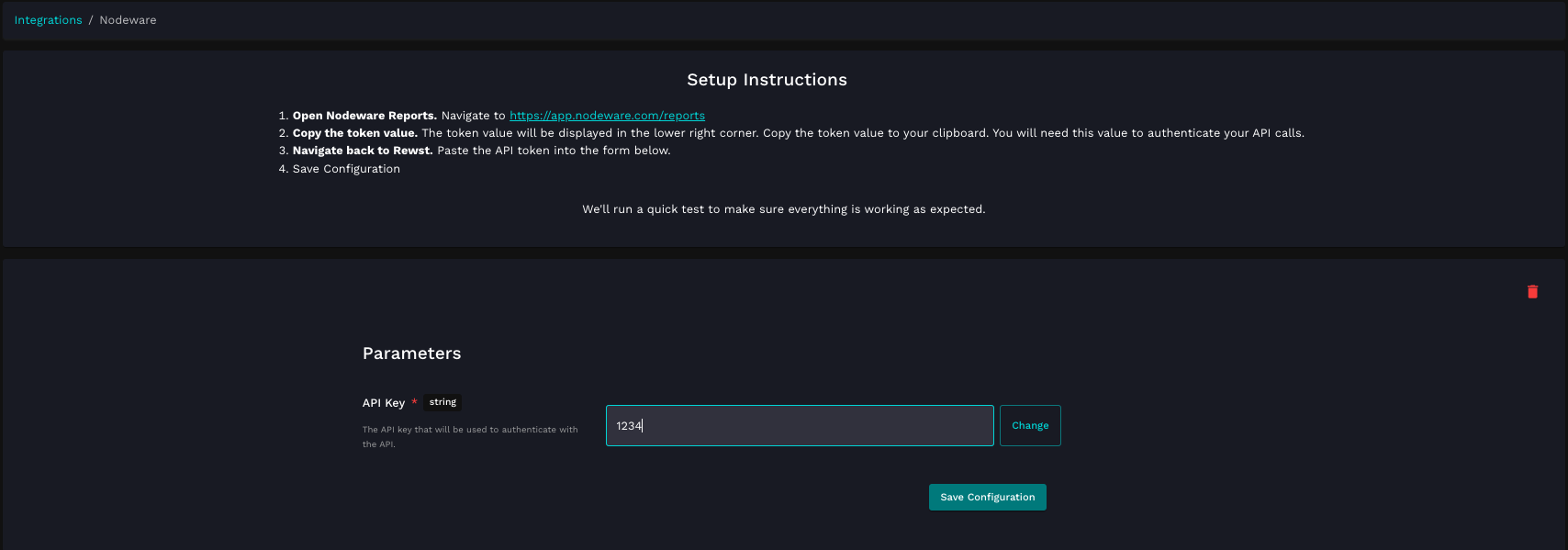The height and width of the screenshot is (550, 1568).
Task: Click the red required asterisk
Action: point(415,402)
